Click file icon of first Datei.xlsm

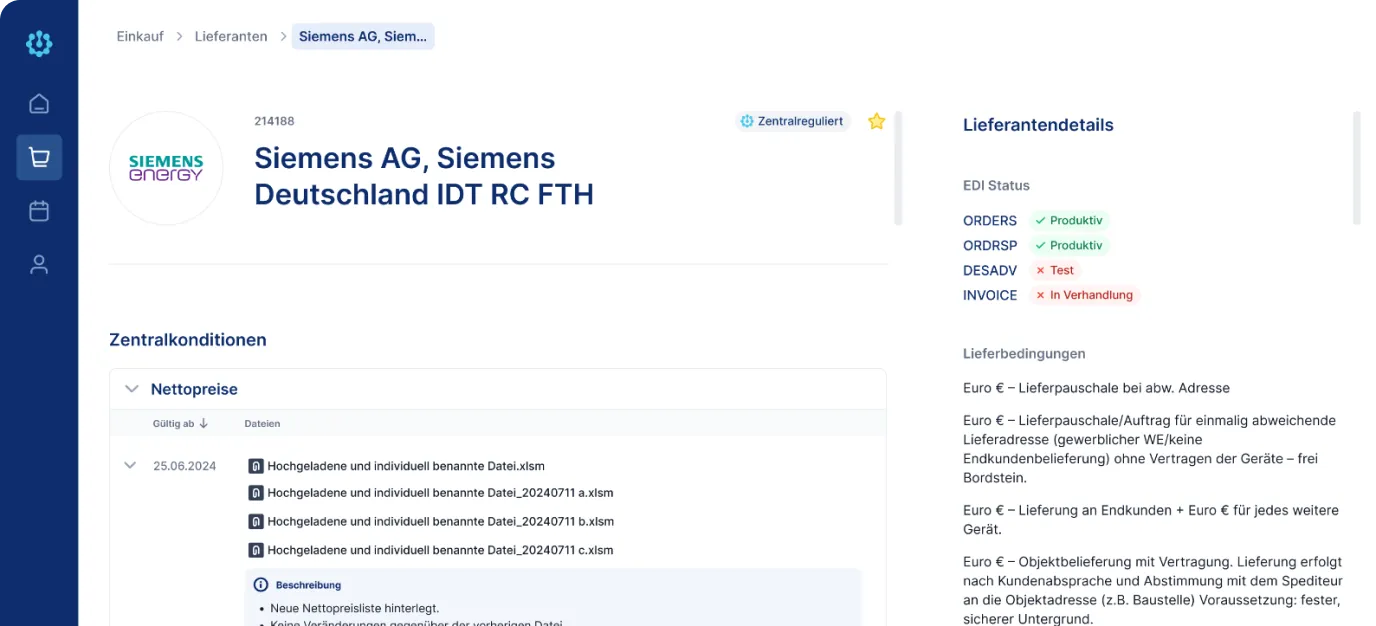pyautogui.click(x=255, y=466)
